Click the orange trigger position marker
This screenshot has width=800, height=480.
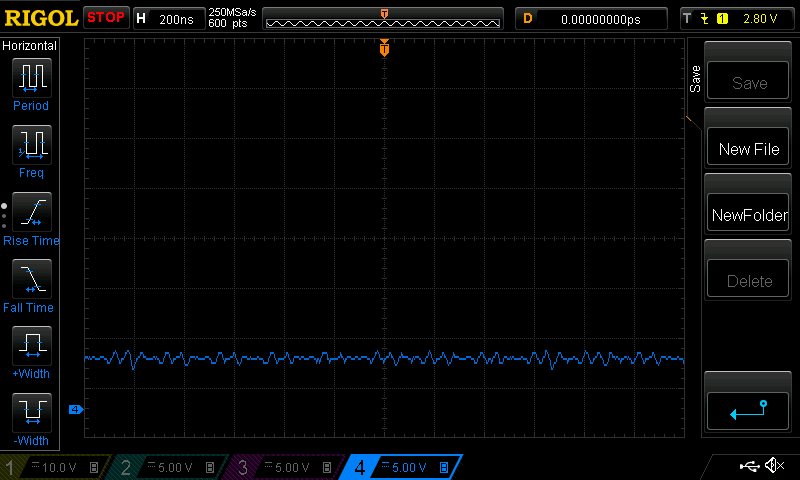click(384, 49)
